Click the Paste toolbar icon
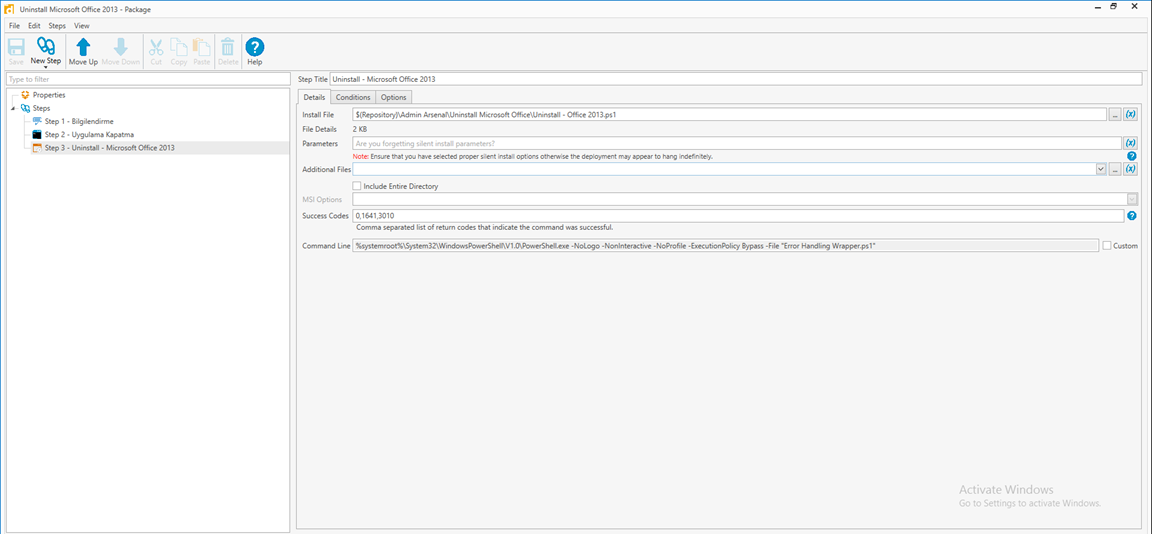This screenshot has height=534, width=1152. pos(201,48)
